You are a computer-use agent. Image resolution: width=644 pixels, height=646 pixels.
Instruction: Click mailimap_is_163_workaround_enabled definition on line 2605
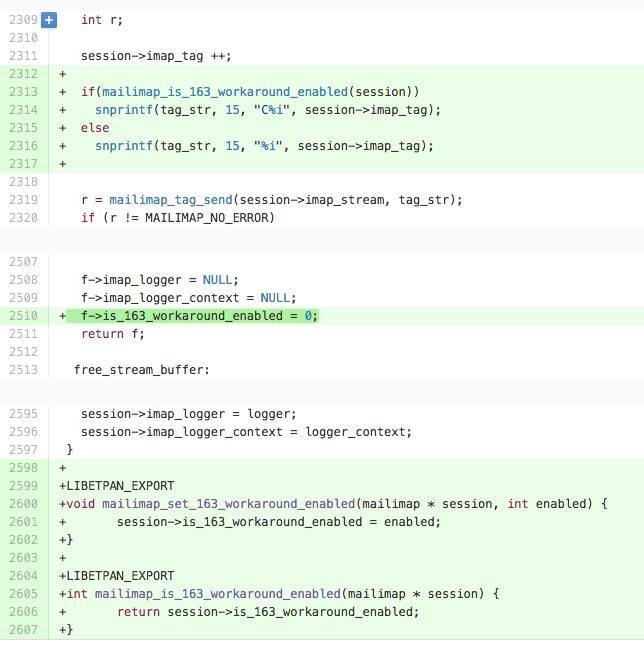(x=218, y=594)
